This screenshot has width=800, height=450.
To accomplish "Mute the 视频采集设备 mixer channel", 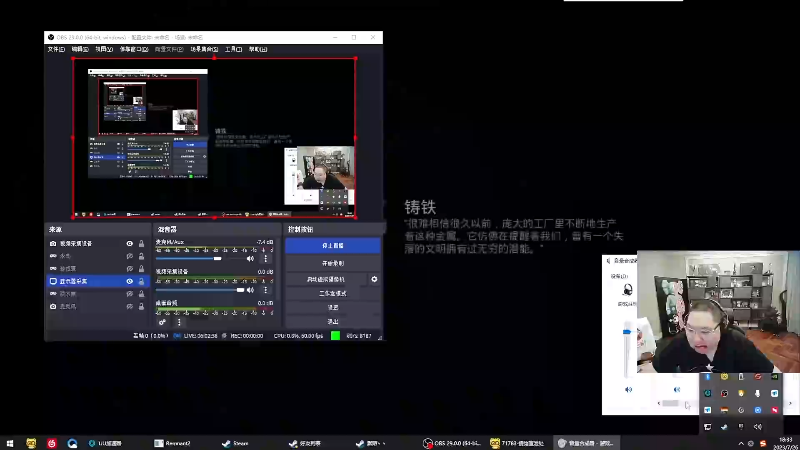I will click(x=250, y=290).
